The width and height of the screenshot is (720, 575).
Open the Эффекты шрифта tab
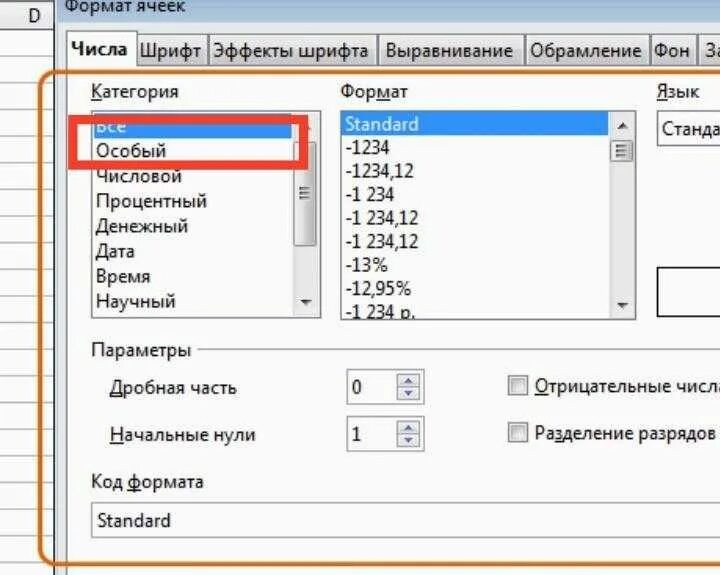pyautogui.click(x=291, y=51)
